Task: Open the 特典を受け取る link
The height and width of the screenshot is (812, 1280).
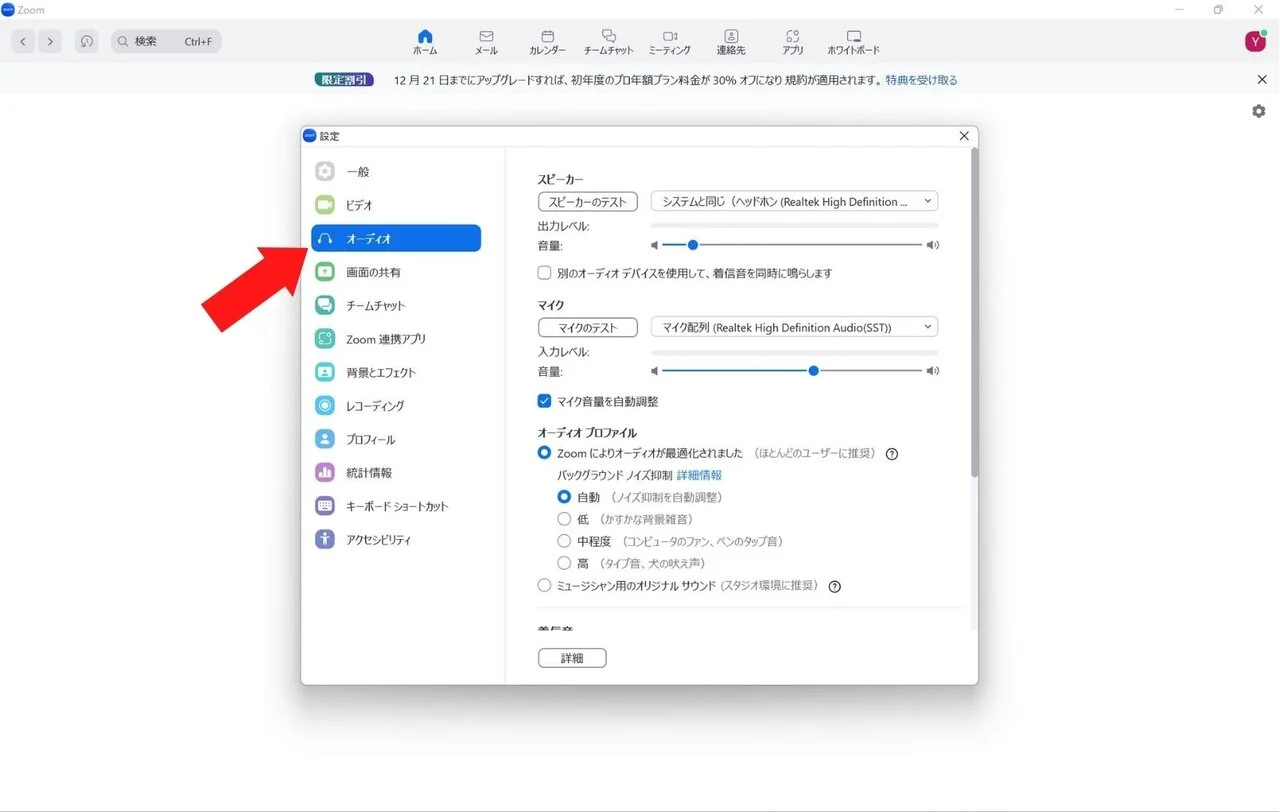Action: [921, 80]
